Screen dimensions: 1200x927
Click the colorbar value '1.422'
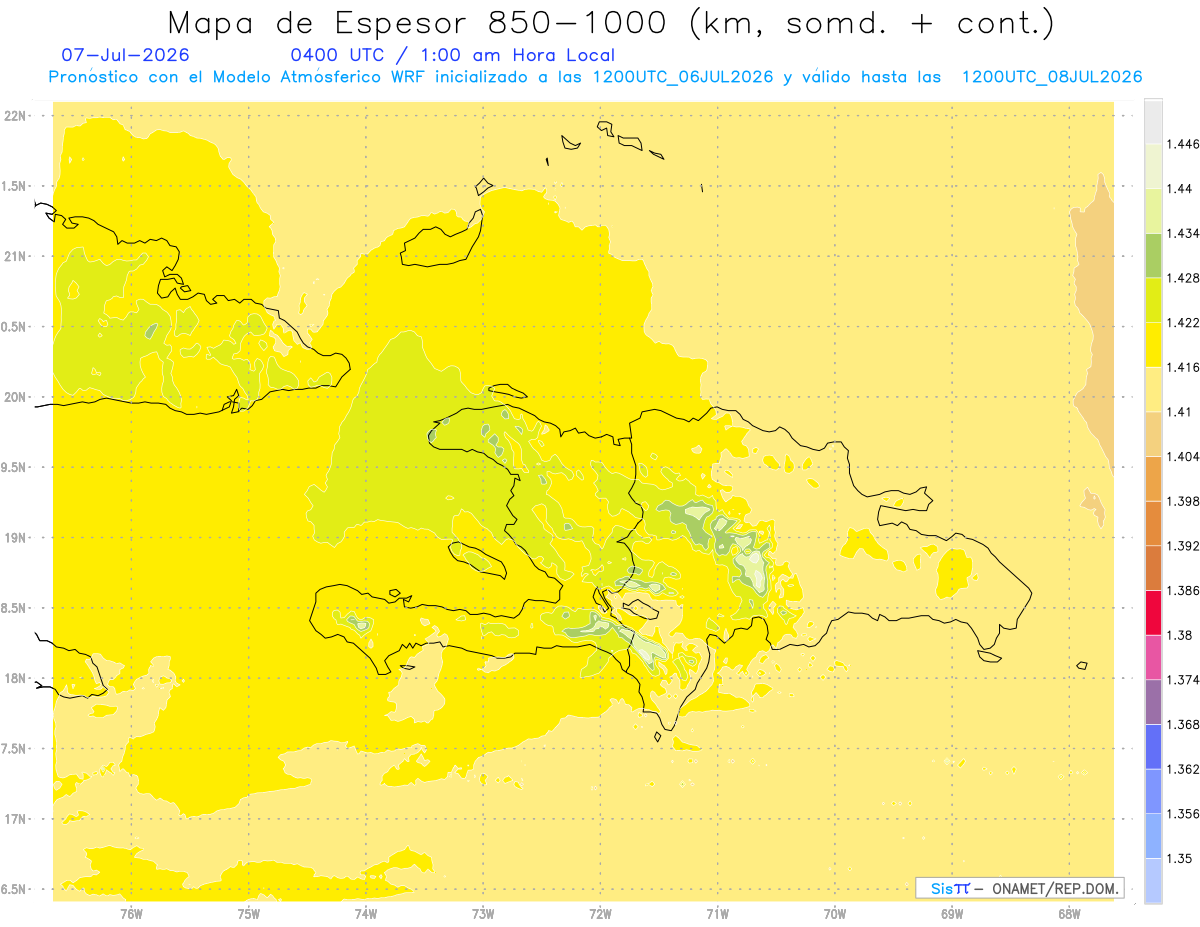point(1183,323)
